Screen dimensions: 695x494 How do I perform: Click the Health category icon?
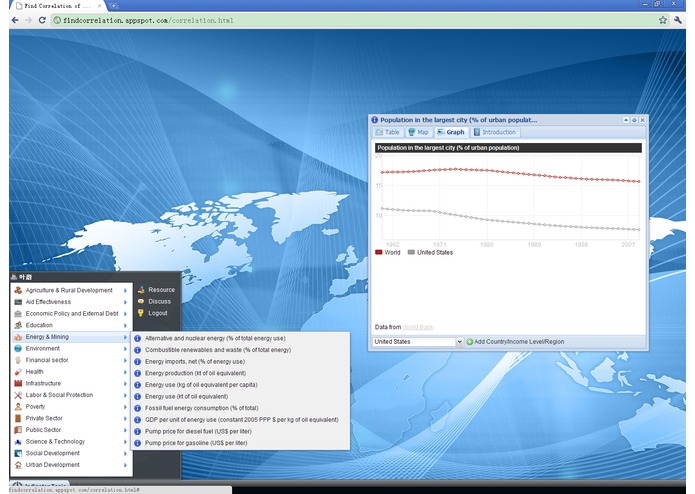click(x=18, y=372)
